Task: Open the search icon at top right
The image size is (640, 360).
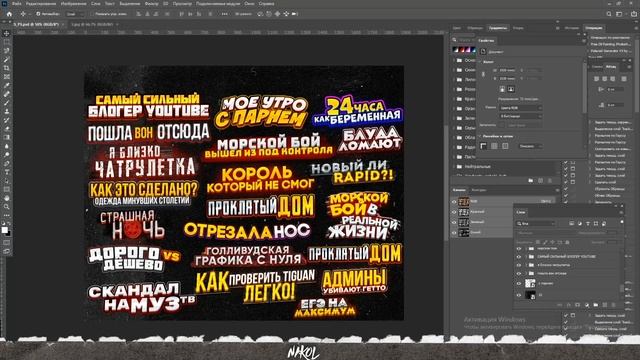Action: click(x=609, y=14)
